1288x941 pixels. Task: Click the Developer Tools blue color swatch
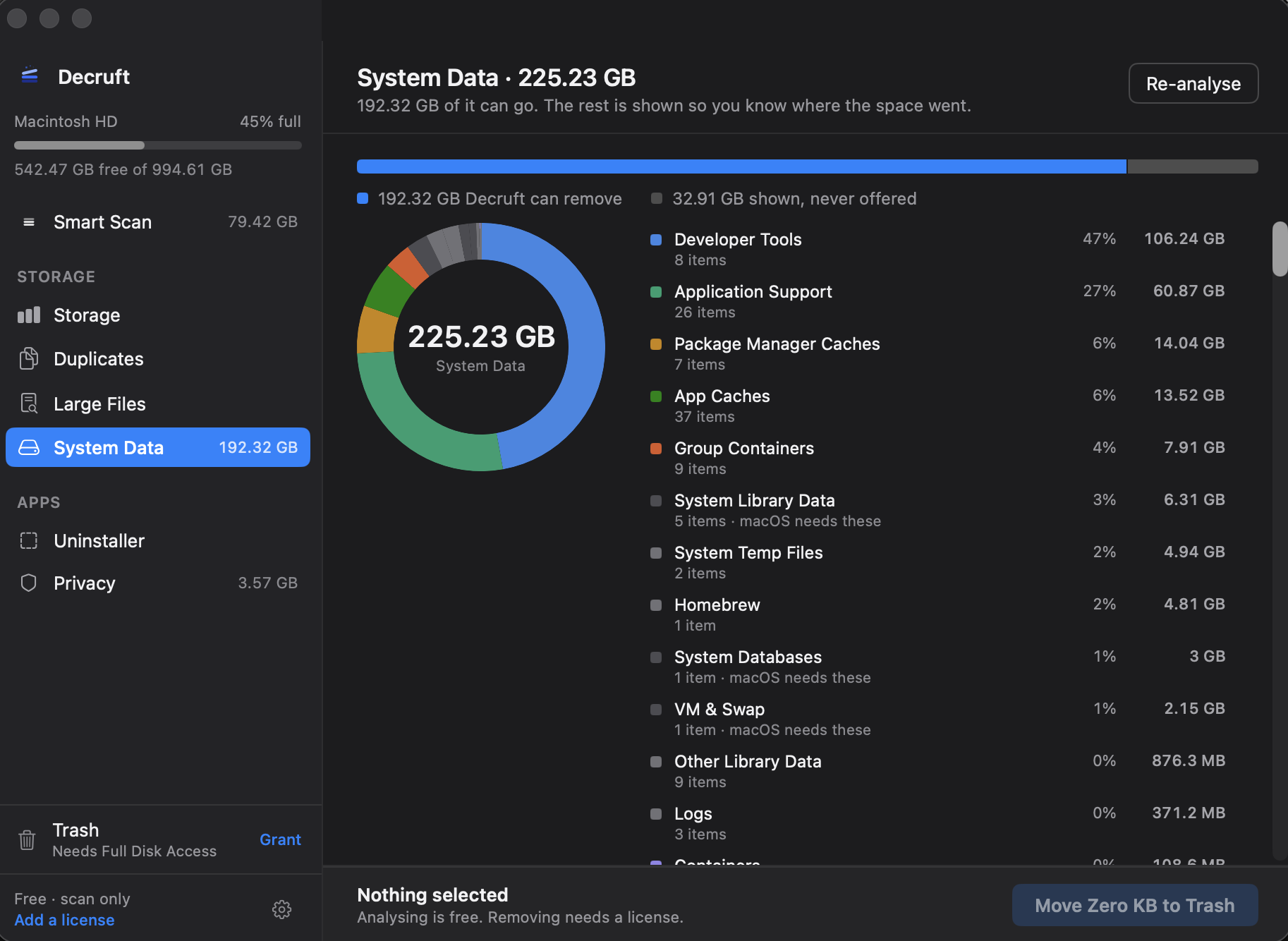656,240
